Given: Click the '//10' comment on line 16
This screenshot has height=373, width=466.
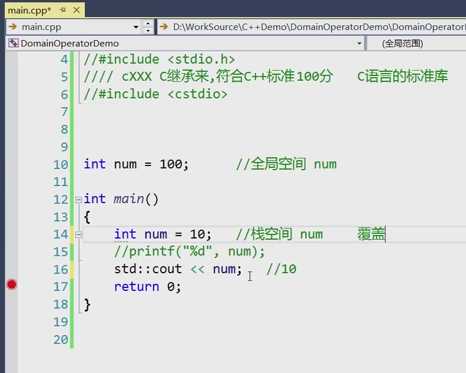Looking at the screenshot, I should click(281, 269).
